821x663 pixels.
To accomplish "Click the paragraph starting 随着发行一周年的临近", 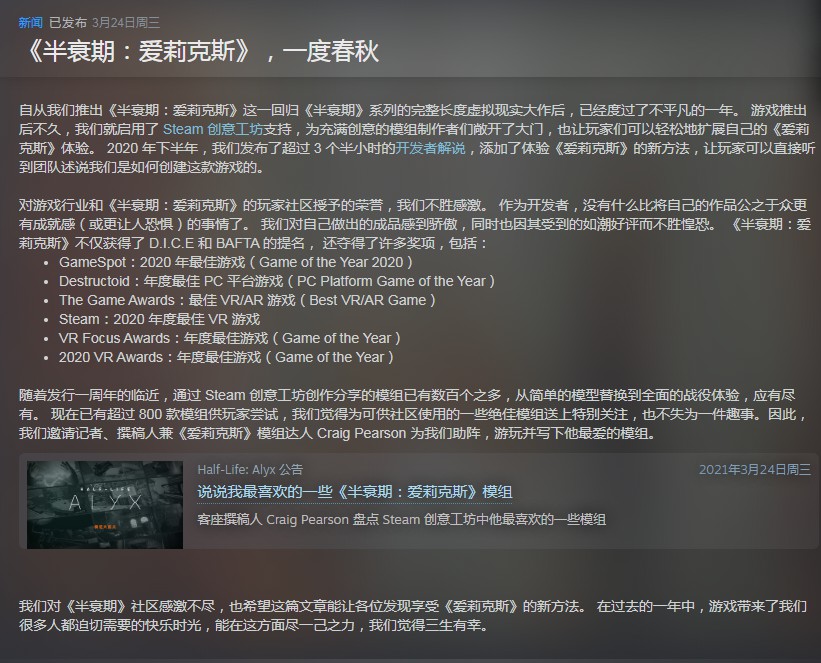I will pyautogui.click(x=414, y=414).
